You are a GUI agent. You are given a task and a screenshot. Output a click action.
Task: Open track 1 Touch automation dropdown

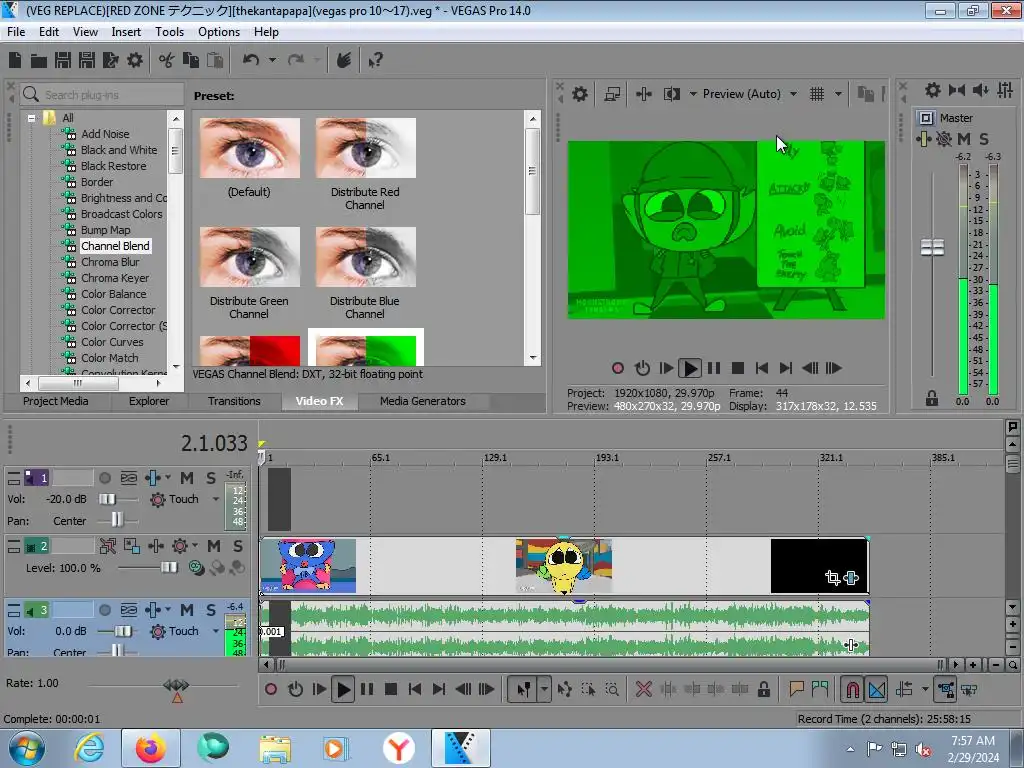click(216, 500)
